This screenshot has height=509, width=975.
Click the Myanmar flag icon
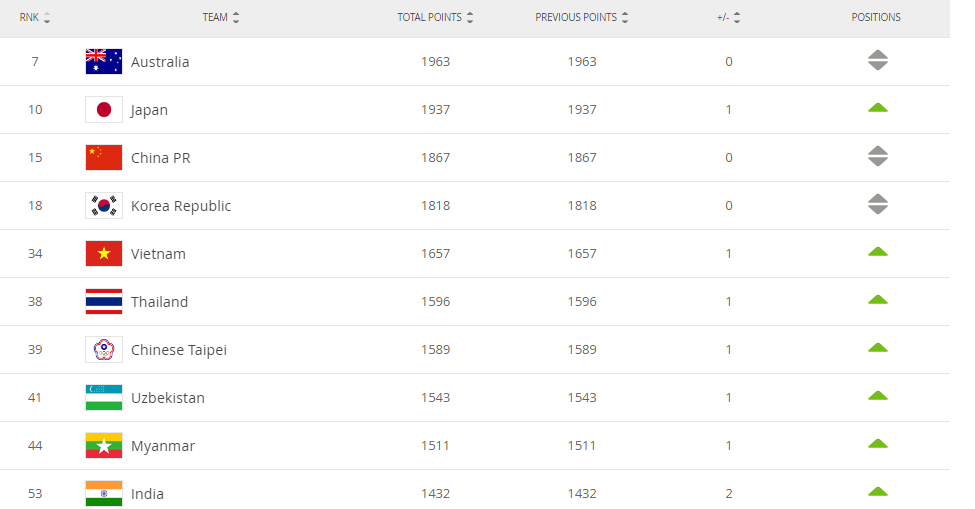click(104, 446)
